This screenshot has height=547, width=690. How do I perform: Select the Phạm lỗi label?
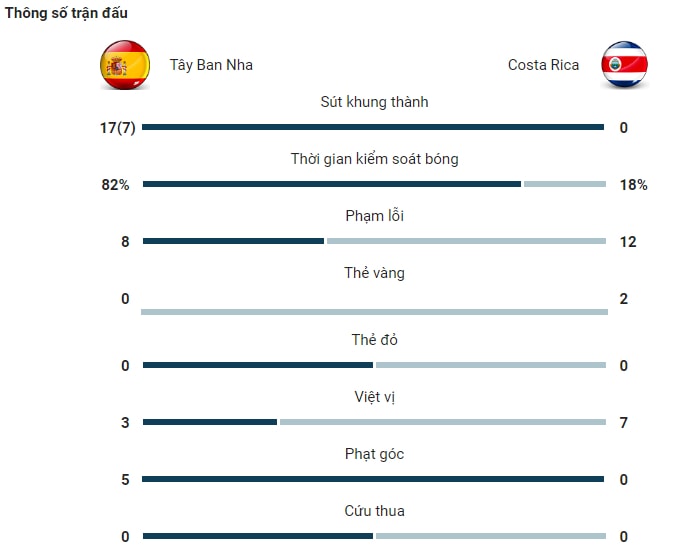[374, 216]
